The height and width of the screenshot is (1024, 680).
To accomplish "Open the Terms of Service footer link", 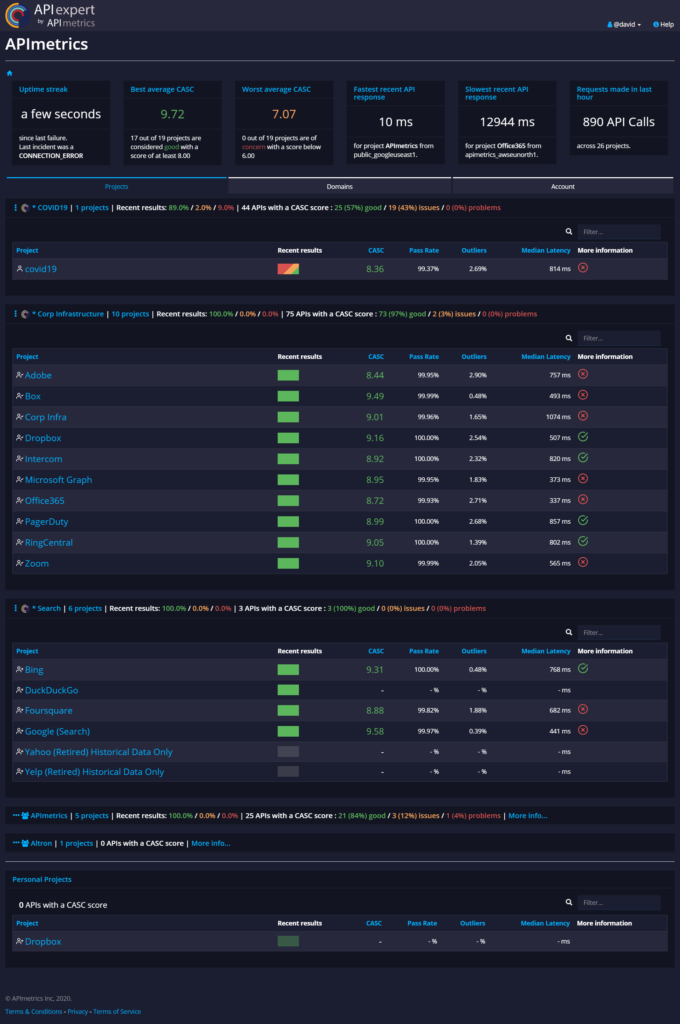I will tap(117, 1012).
